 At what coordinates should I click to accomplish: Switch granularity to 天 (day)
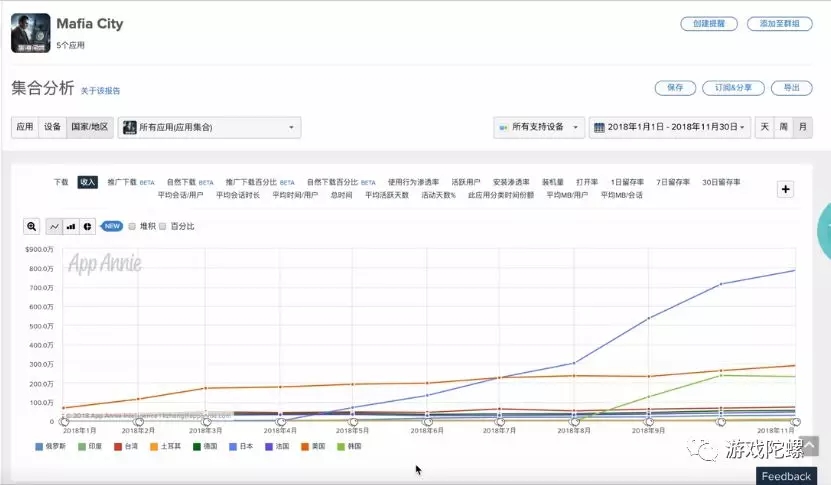point(765,127)
